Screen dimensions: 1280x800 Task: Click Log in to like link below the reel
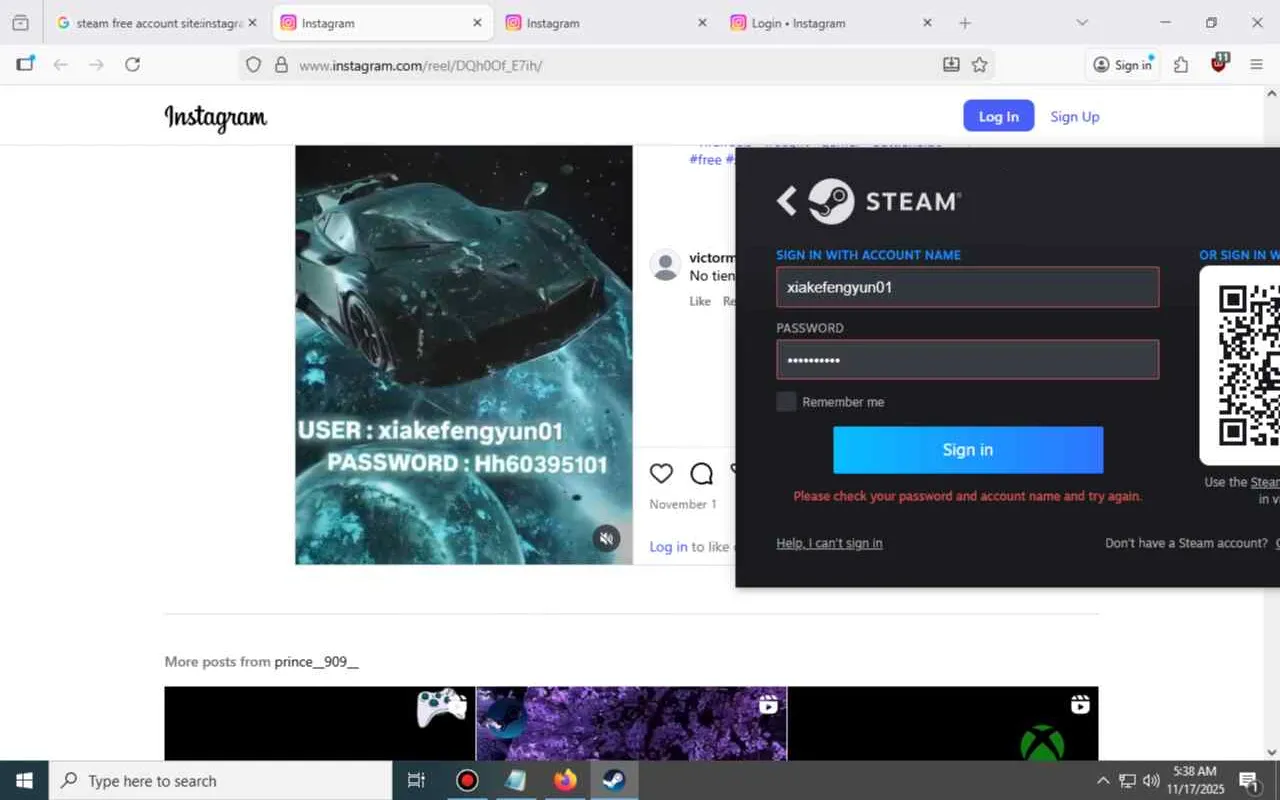point(668,546)
